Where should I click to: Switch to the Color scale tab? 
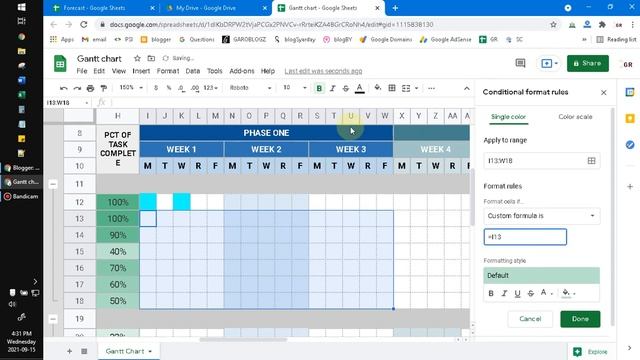click(x=575, y=117)
